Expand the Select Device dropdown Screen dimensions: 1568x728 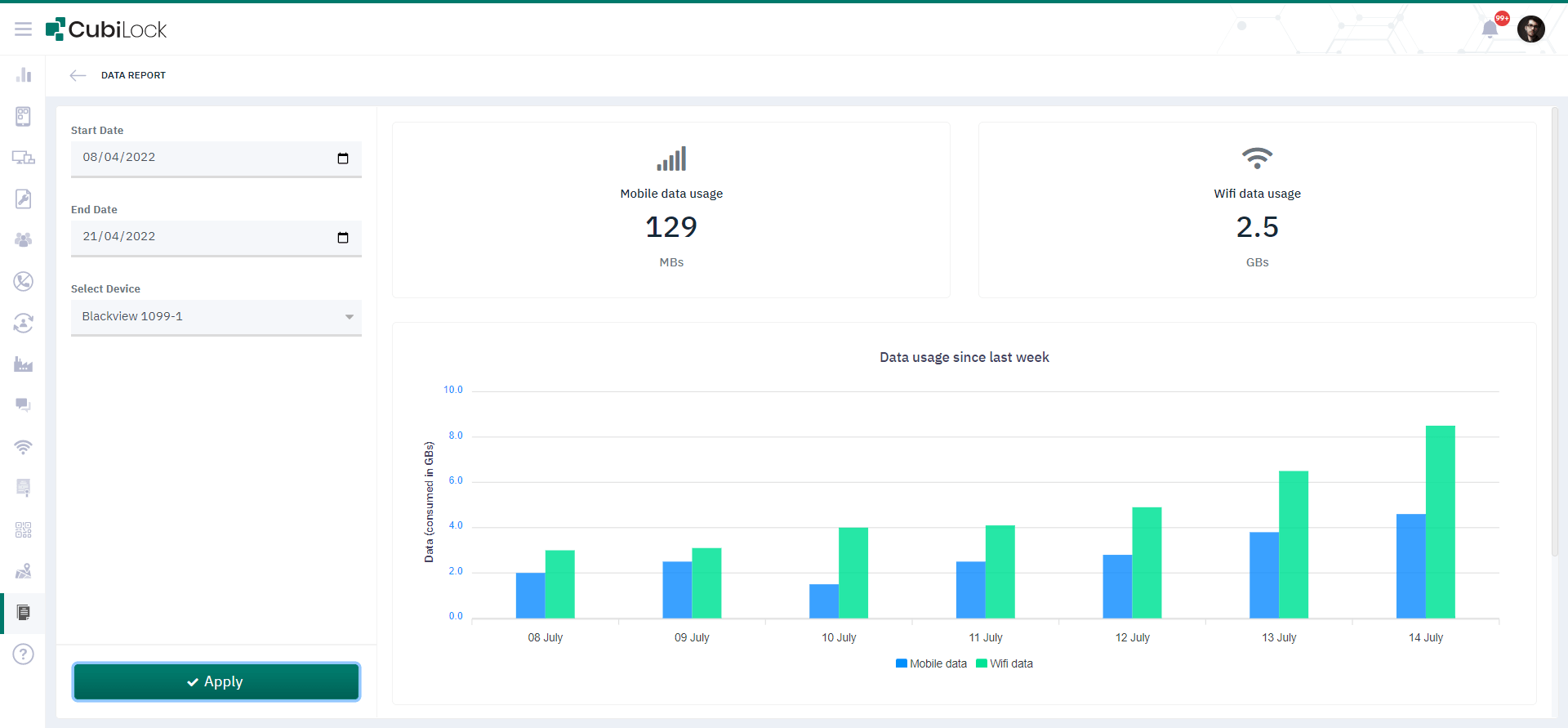click(x=216, y=317)
